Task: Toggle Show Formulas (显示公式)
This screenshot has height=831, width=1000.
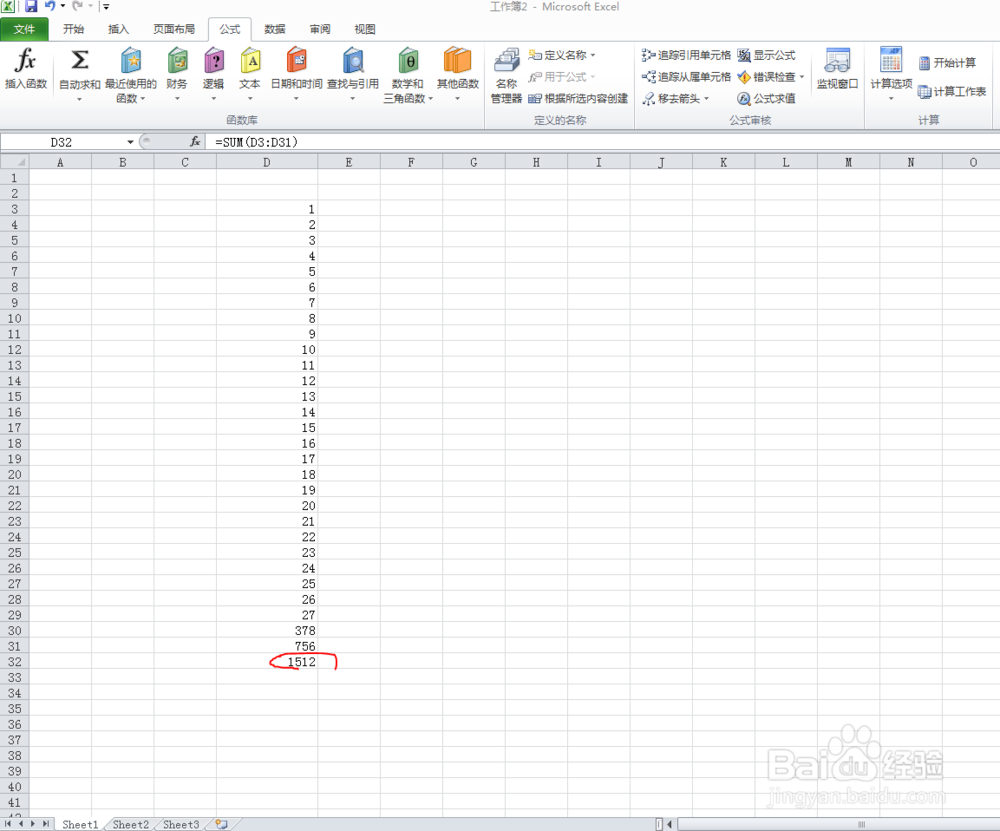Action: click(x=766, y=55)
